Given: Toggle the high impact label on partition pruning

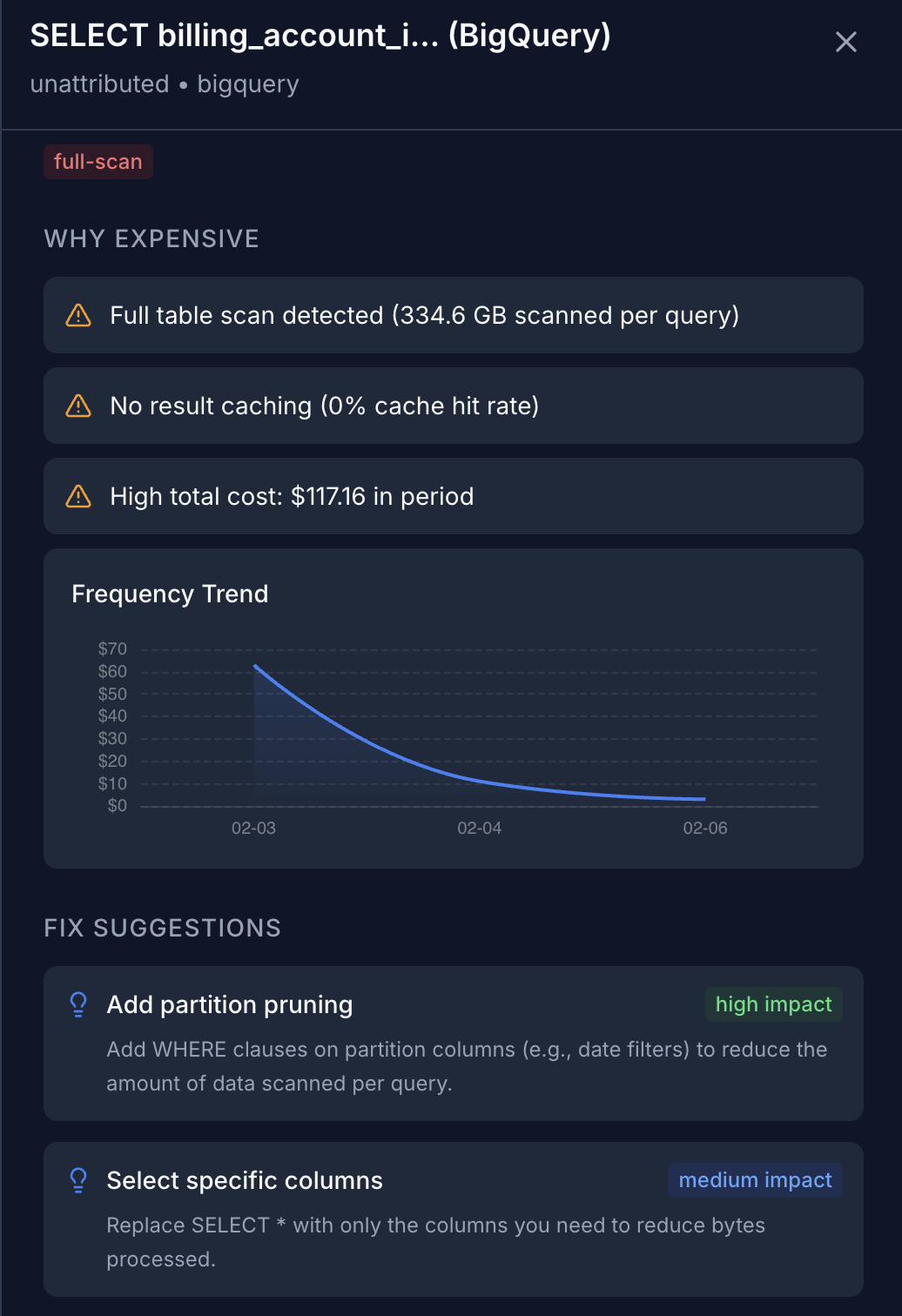Looking at the screenshot, I should [x=773, y=1004].
